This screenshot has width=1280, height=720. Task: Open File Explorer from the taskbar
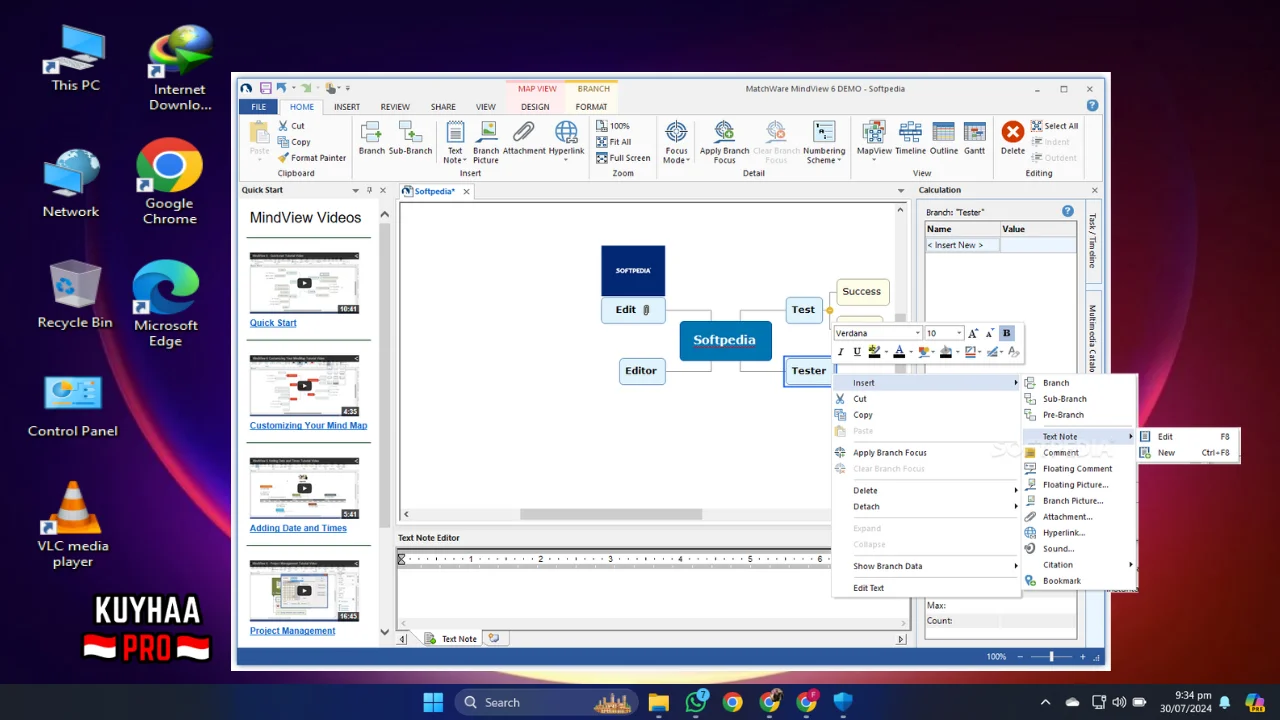click(x=658, y=702)
